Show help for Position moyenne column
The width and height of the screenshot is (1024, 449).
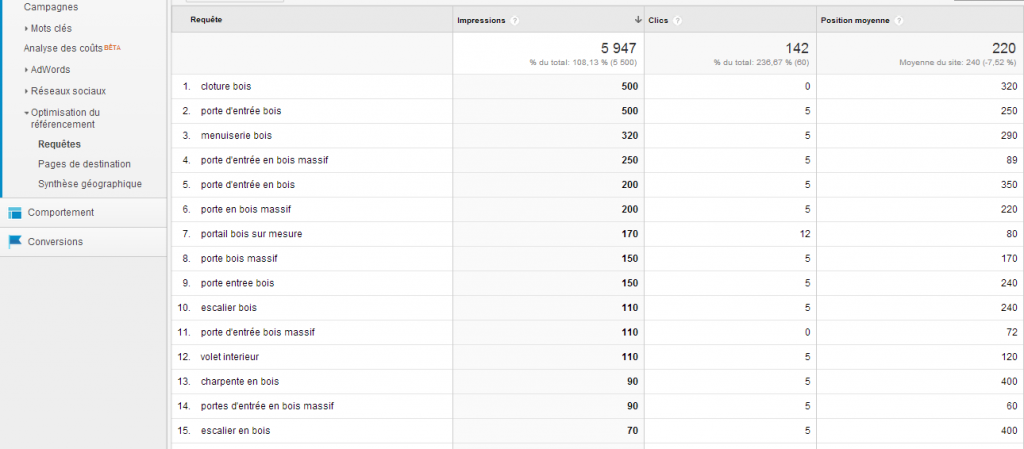(x=899, y=21)
